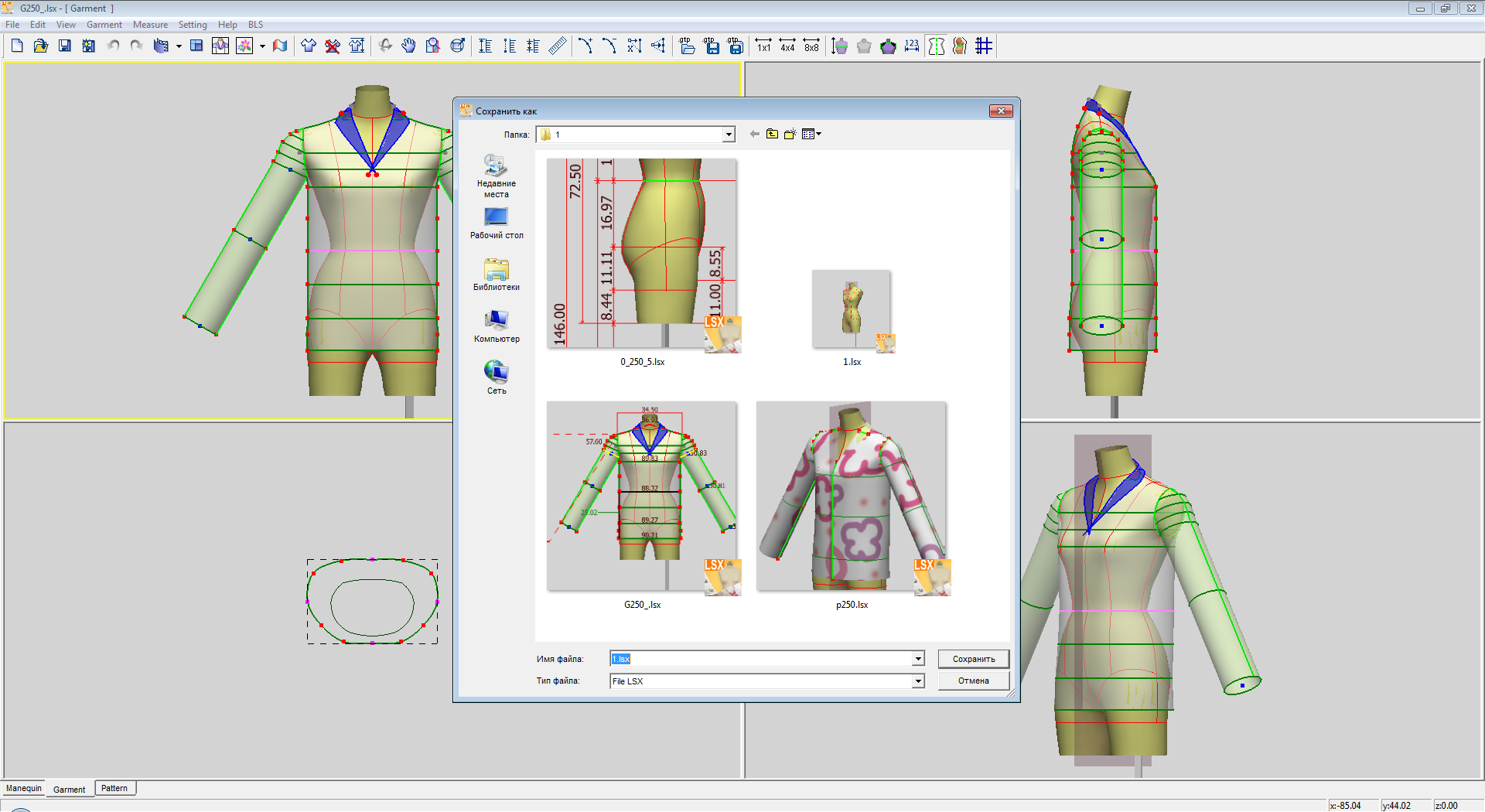The height and width of the screenshot is (812, 1485).
Task: Expand the Имя файла filename dropdown
Action: tap(918, 659)
